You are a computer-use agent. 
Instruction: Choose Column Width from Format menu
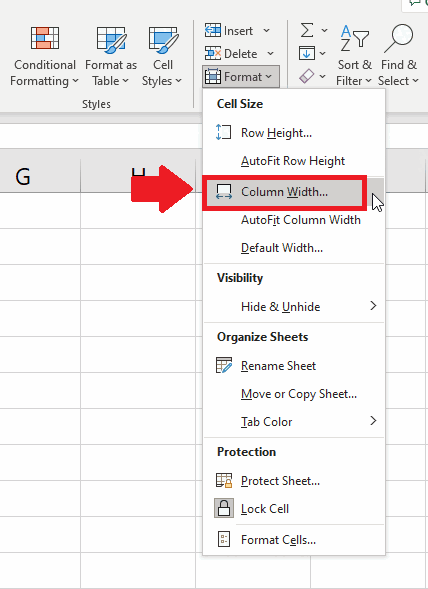point(284,192)
